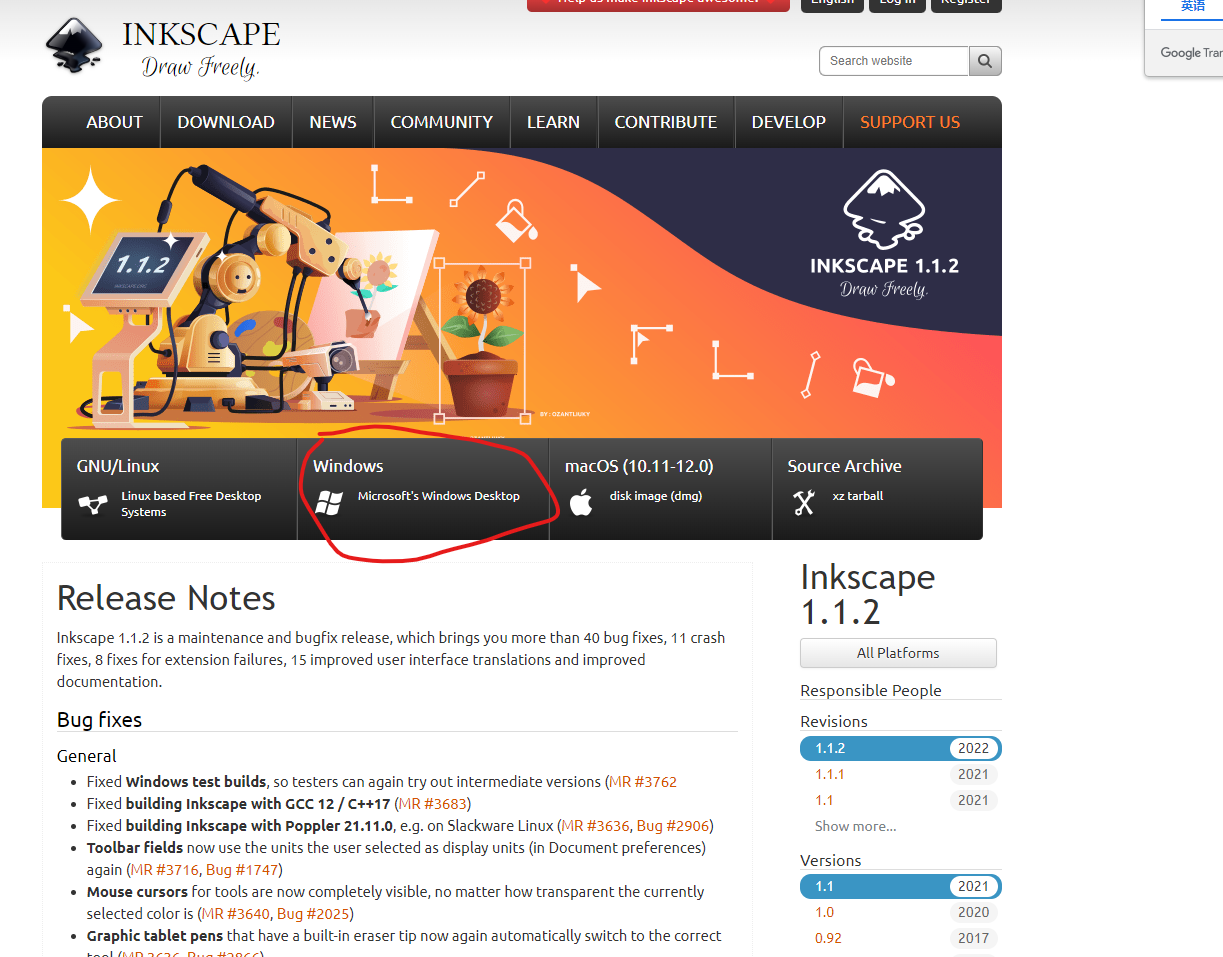
Task: Open the Bug #2906 link
Action: click(673, 826)
